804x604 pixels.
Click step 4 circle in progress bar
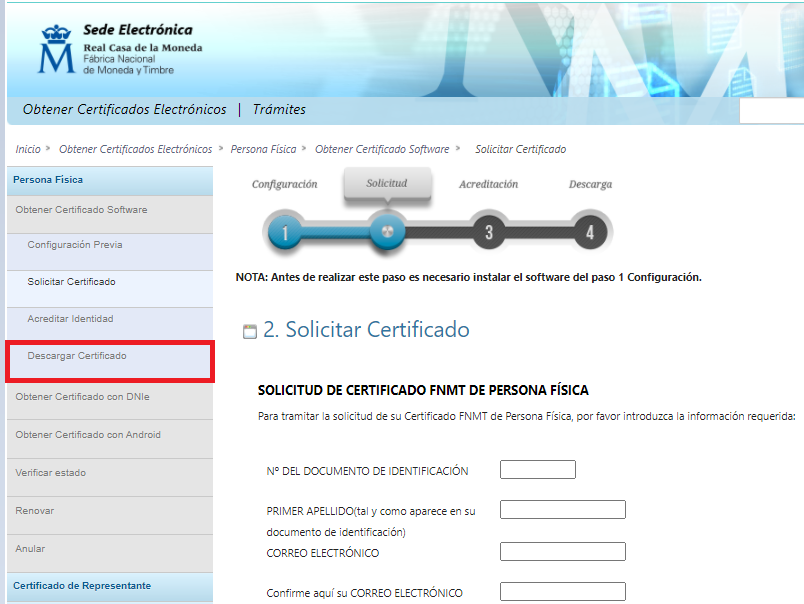click(x=590, y=232)
